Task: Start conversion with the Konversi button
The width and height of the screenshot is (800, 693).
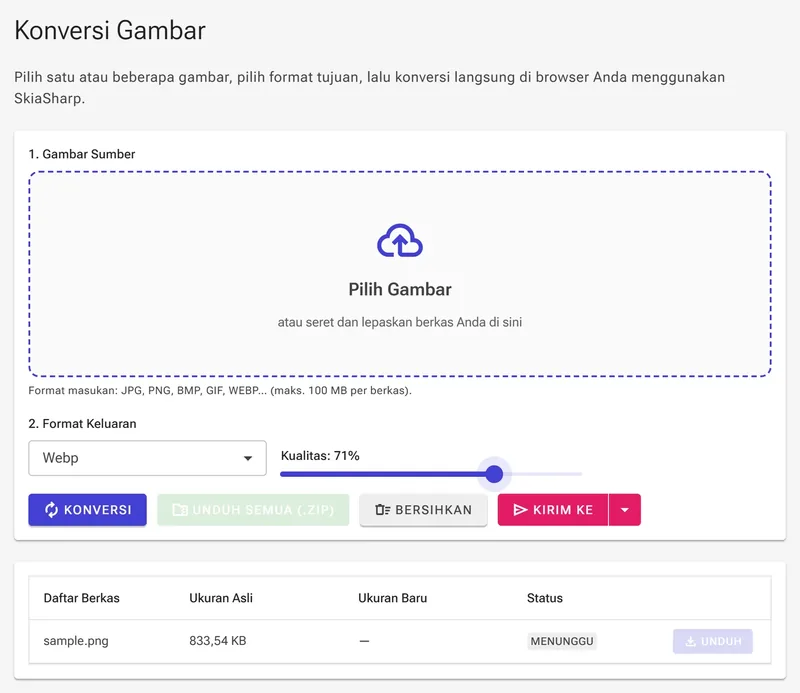Action: (87, 509)
